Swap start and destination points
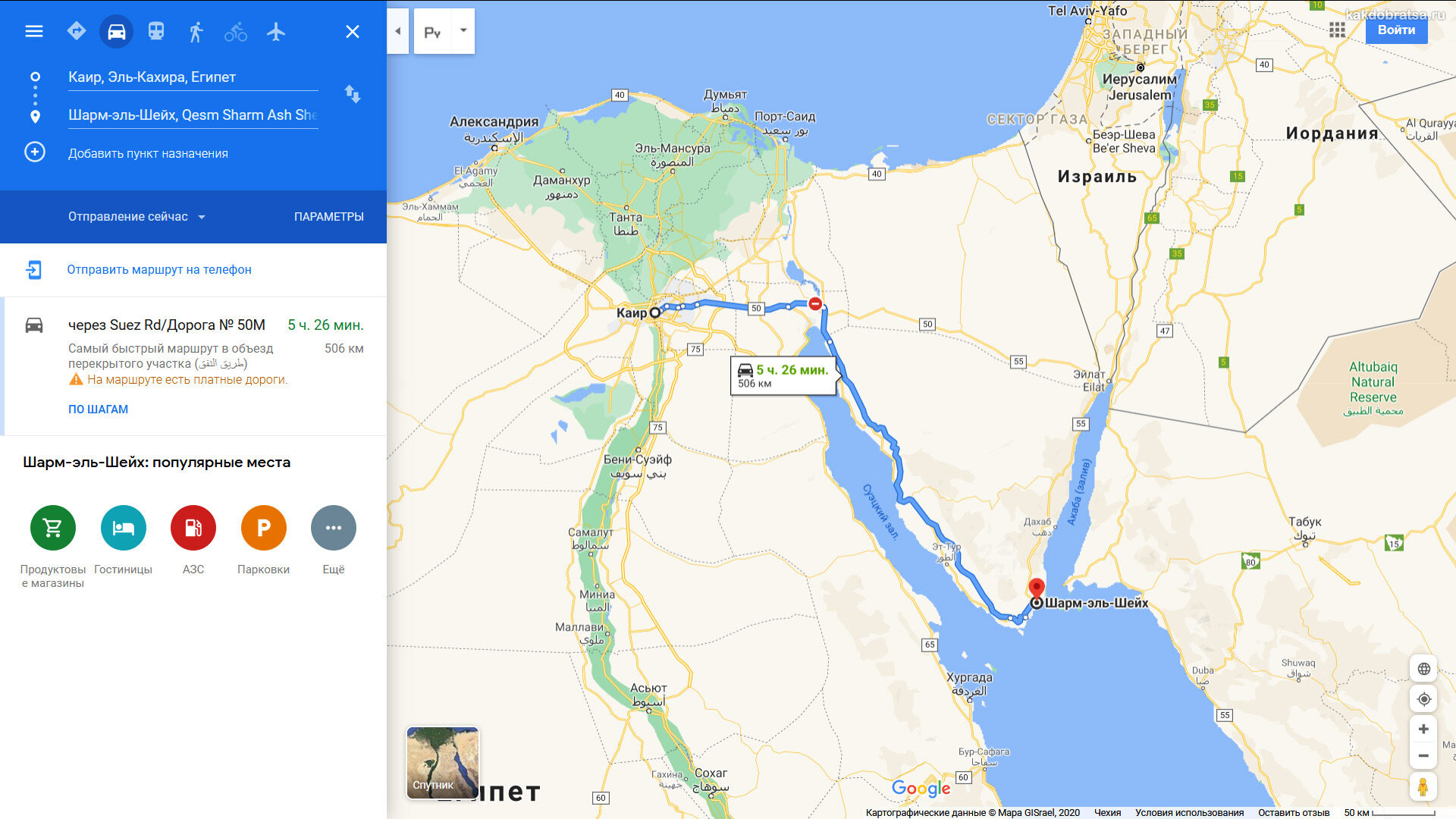Viewport: 1456px width, 819px height. click(x=353, y=94)
